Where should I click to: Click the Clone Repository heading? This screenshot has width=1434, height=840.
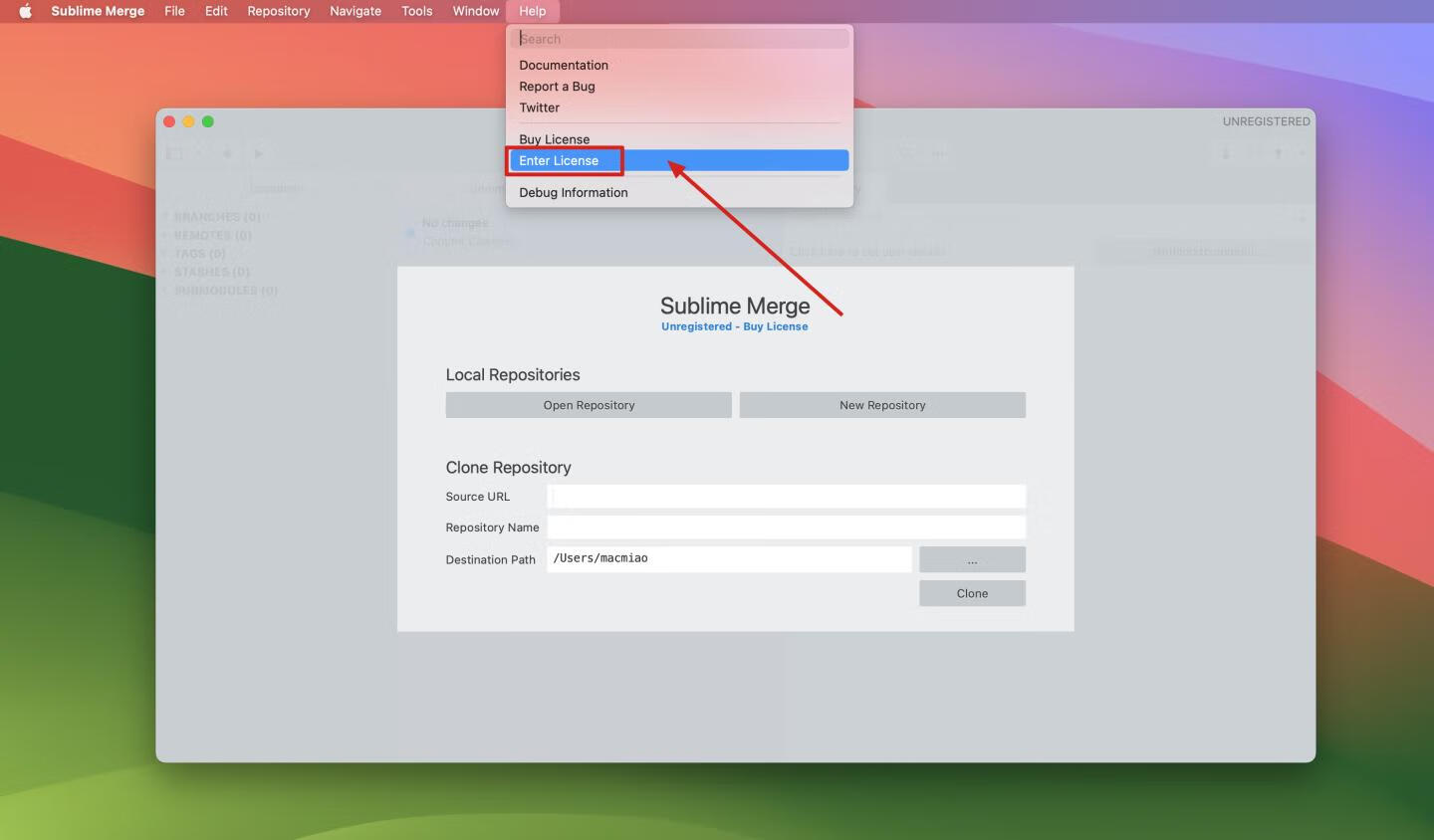(508, 468)
